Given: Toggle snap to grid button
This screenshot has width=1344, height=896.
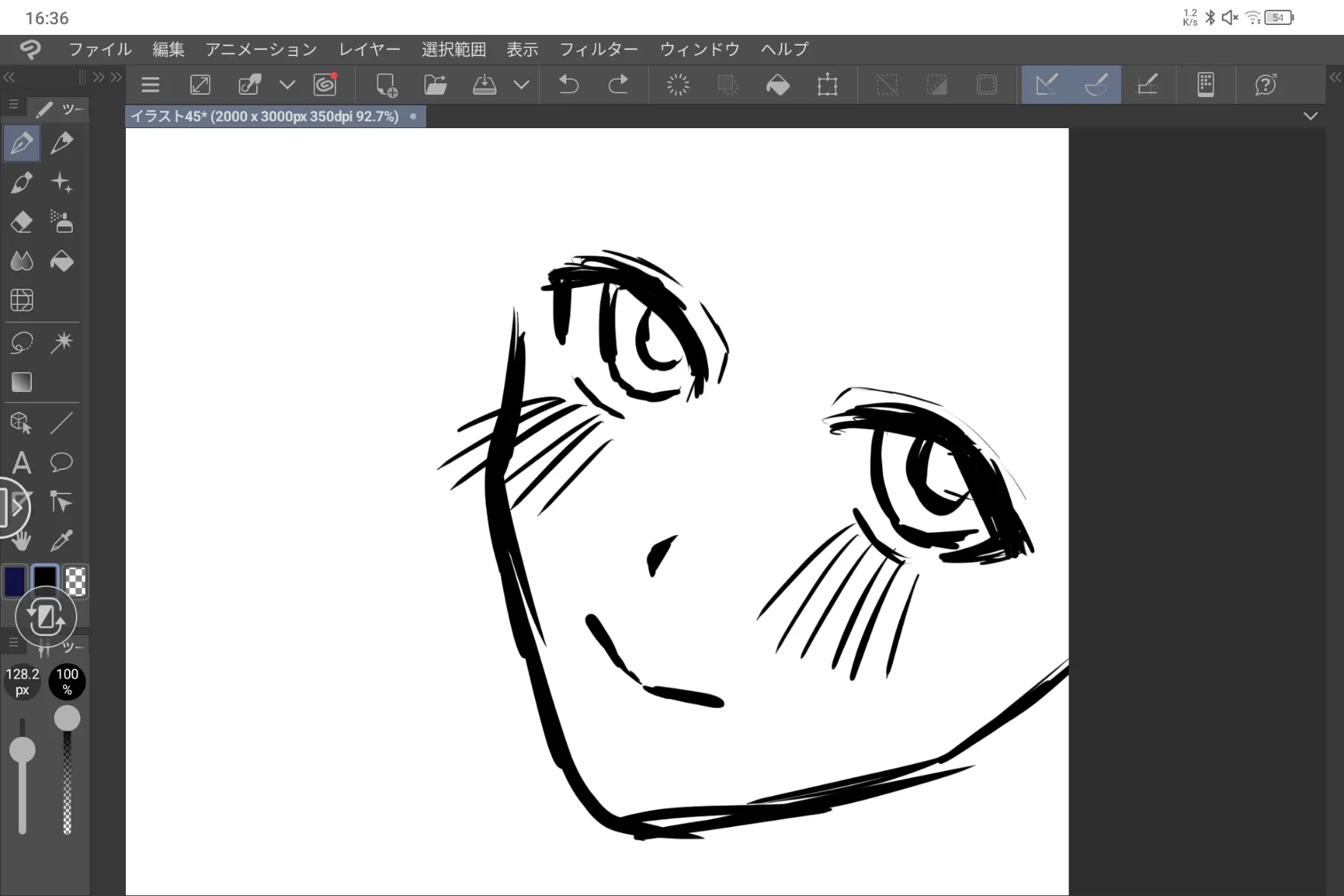Looking at the screenshot, I should tap(1148, 84).
